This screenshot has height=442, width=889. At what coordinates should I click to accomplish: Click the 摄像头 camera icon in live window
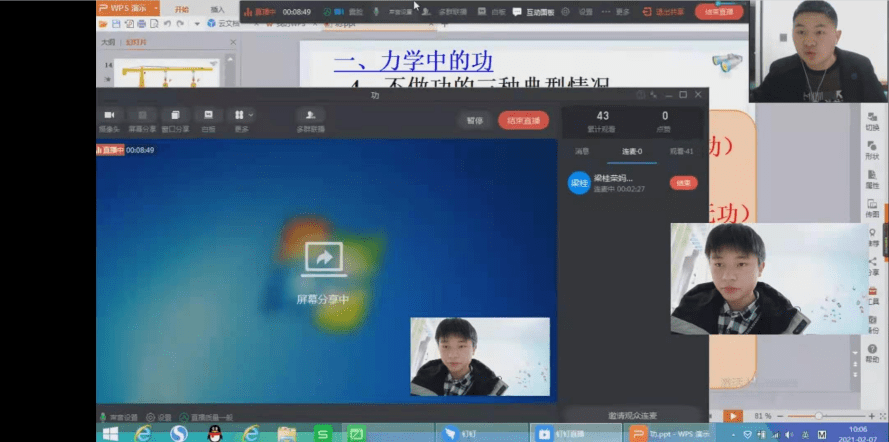coord(109,115)
